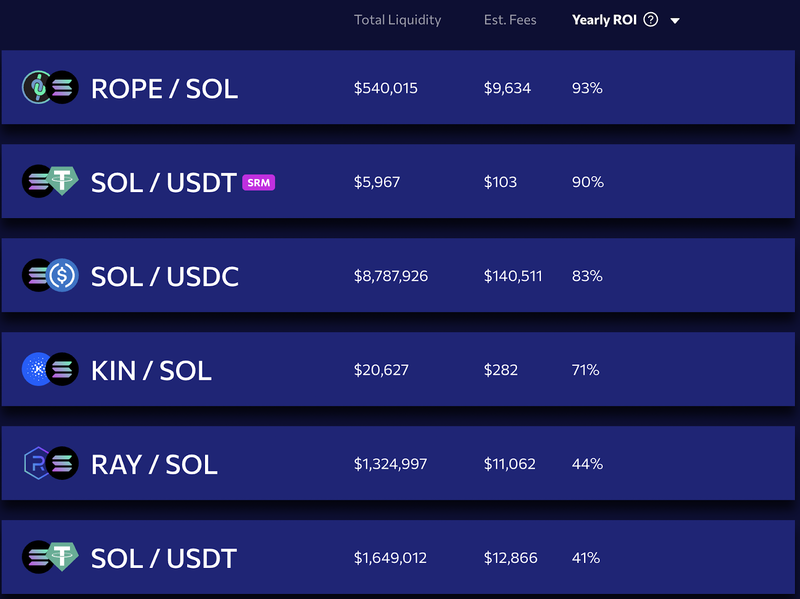800x599 pixels.
Task: Click the $140,511 fees value for SOL/USDC
Action: point(513,276)
